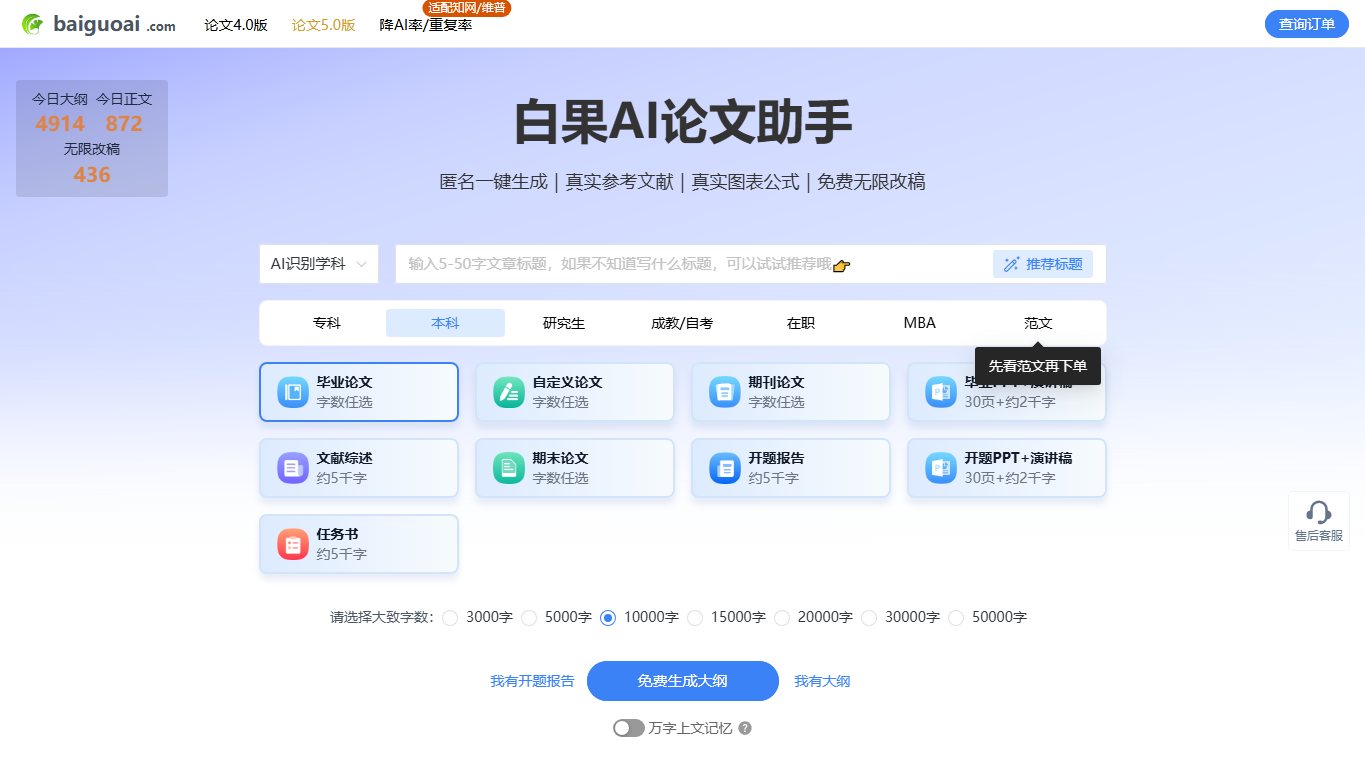Screen dimensions: 1365x768
Task: Click the 免费生成大纲 button
Action: tap(682, 681)
